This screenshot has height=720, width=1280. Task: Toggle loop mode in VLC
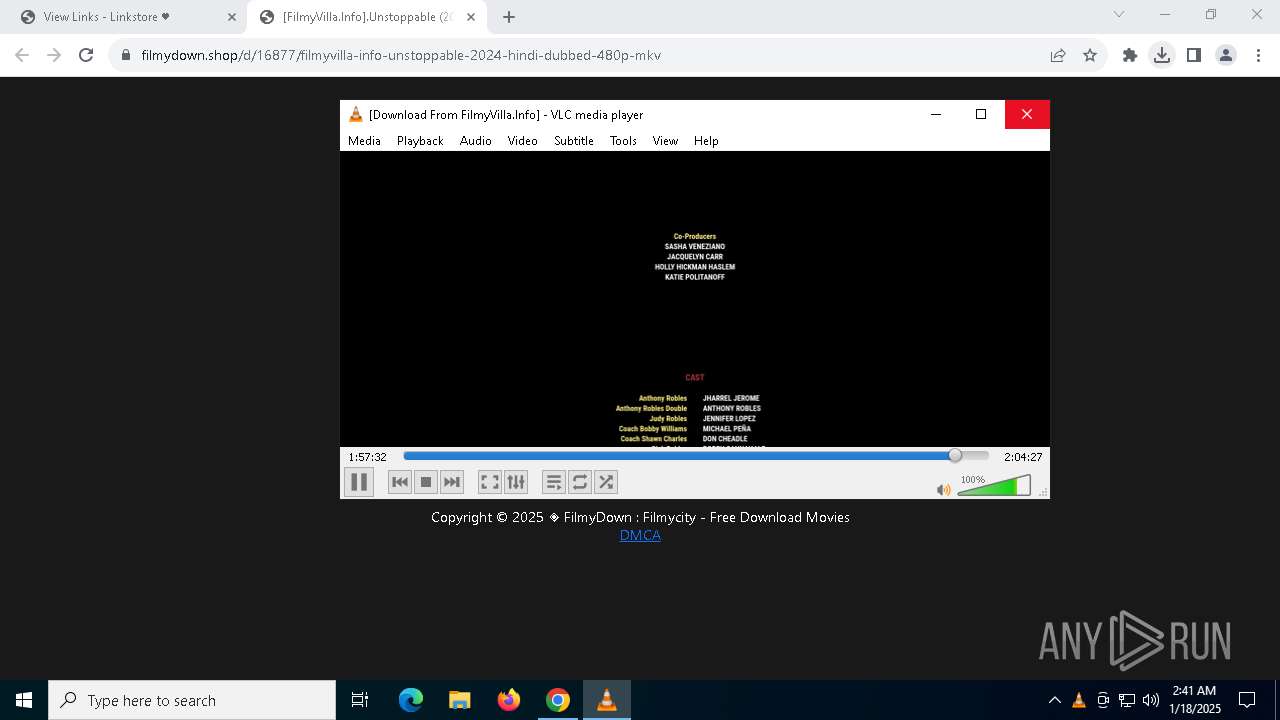click(x=580, y=482)
